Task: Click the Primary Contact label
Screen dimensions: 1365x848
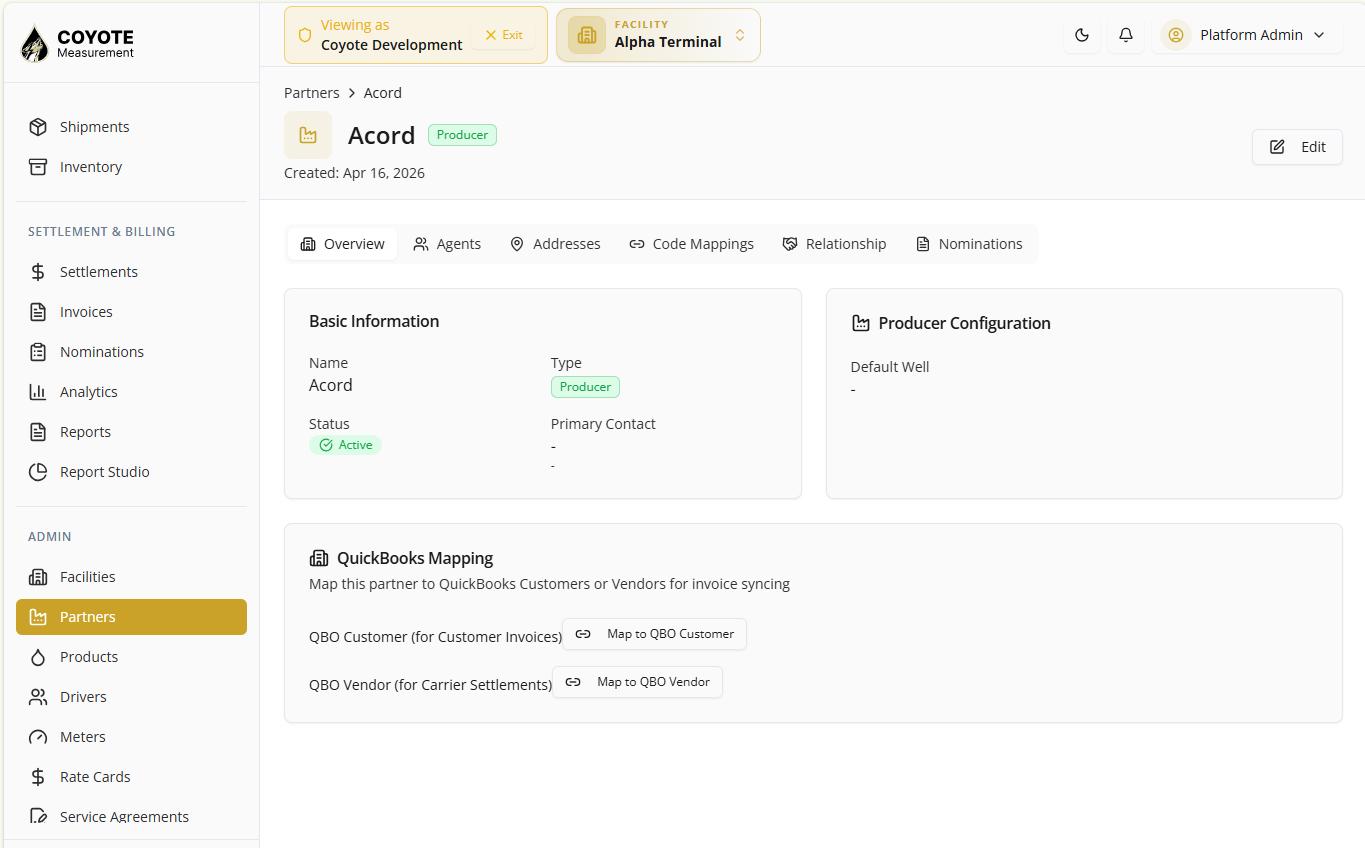Action: point(603,424)
